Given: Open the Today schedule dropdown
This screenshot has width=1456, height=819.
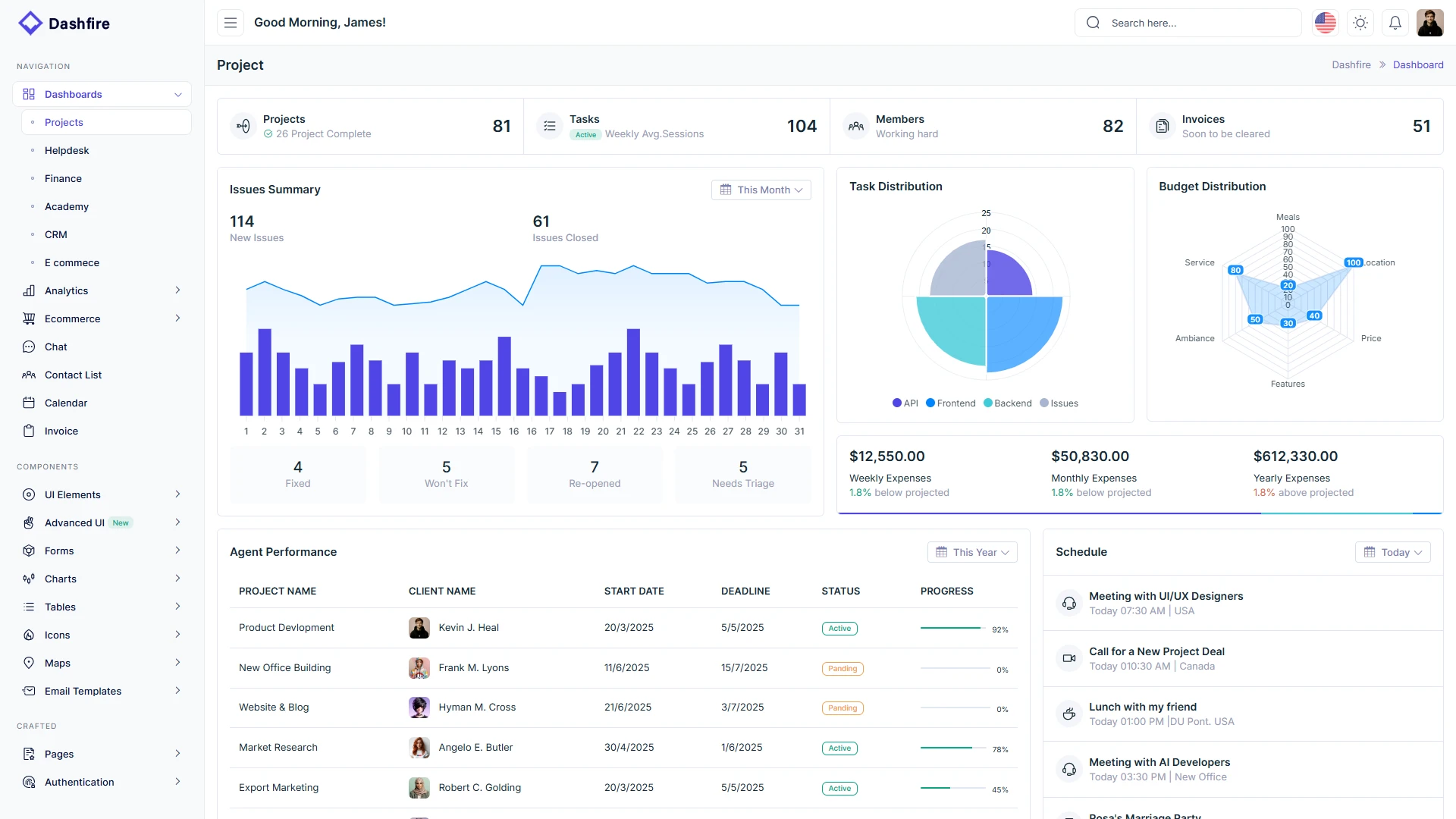Looking at the screenshot, I should pyautogui.click(x=1393, y=552).
